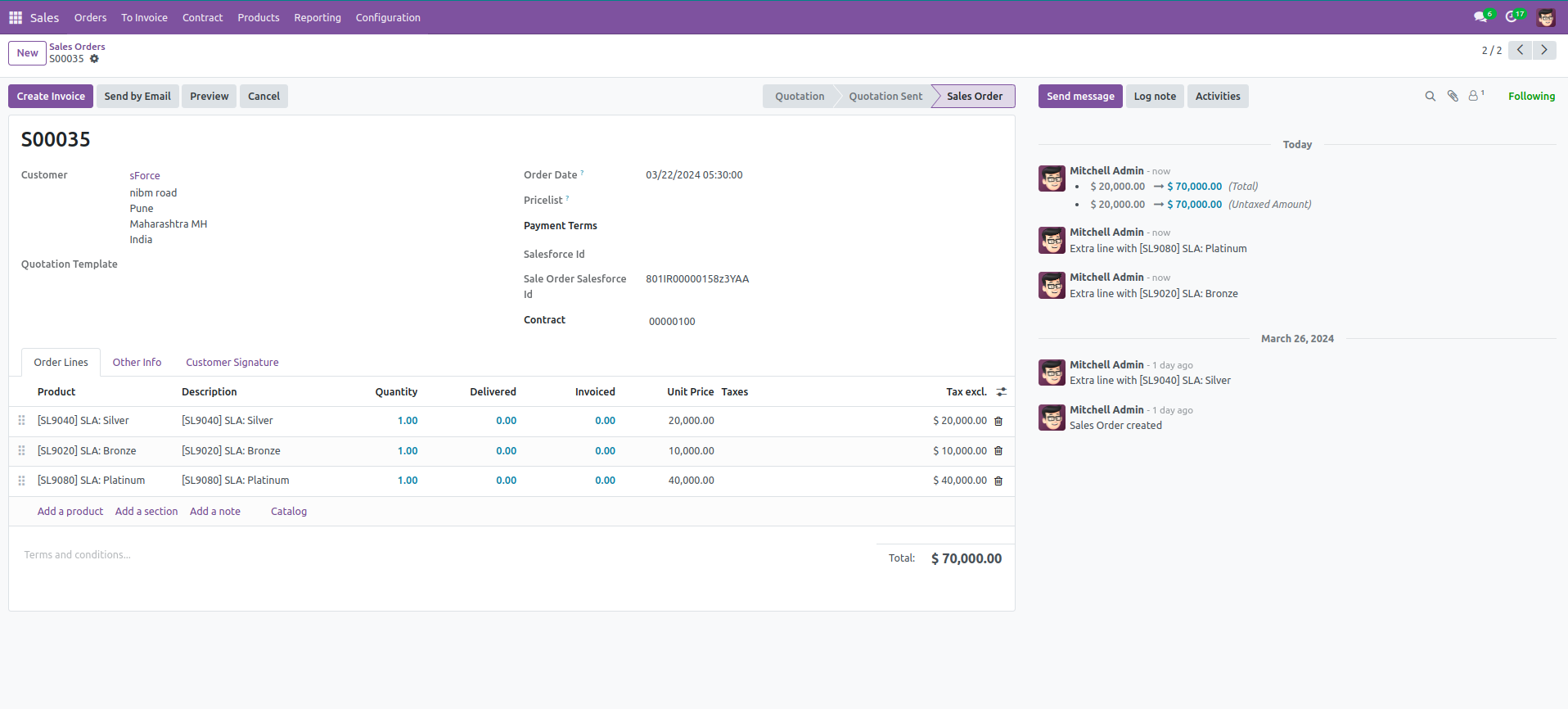Click unit price 20,000.00 of SLA: Silver
The width and height of the screenshot is (1568, 709).
click(691, 421)
